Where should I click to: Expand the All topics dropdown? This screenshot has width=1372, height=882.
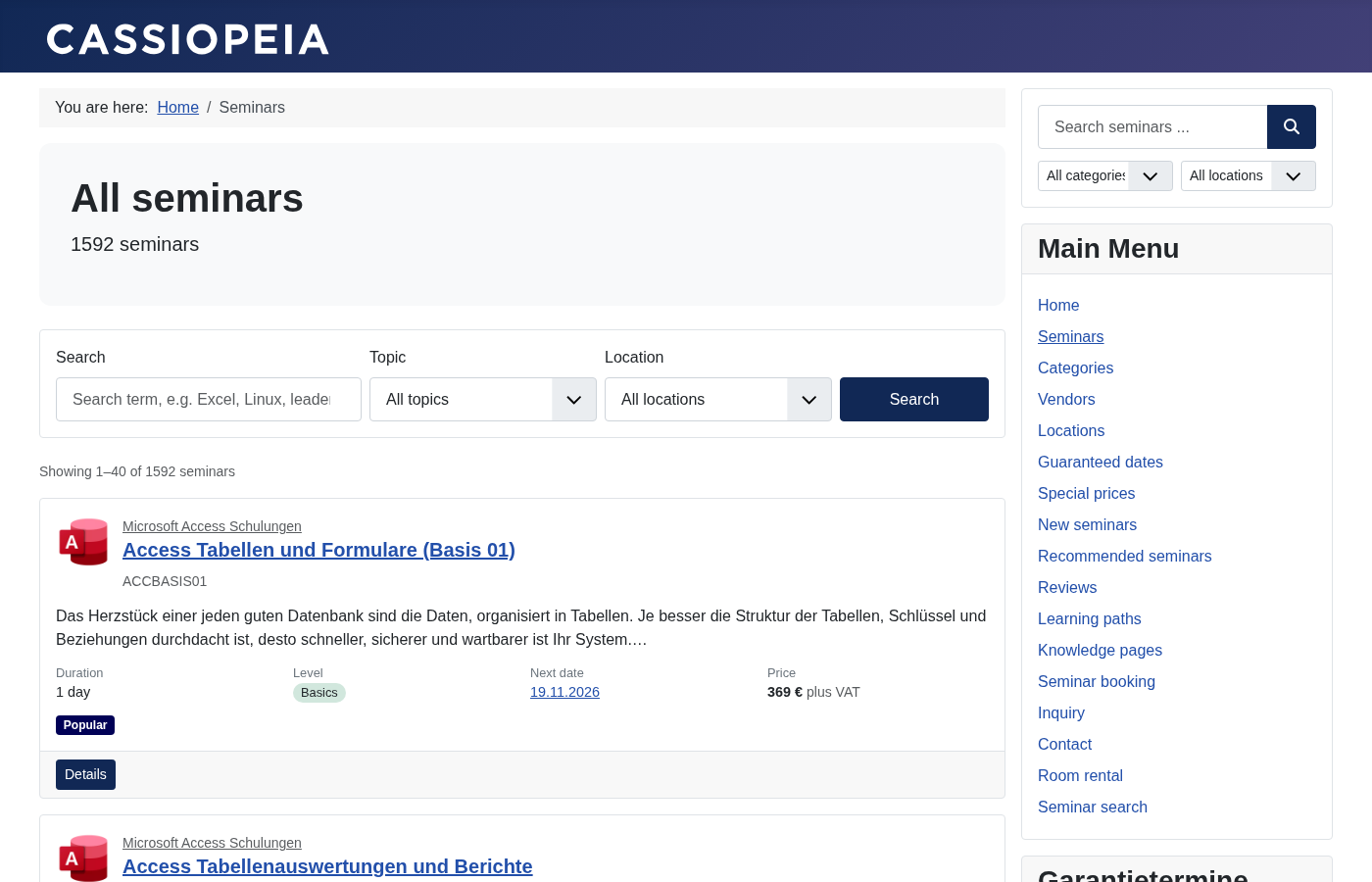[x=483, y=400]
